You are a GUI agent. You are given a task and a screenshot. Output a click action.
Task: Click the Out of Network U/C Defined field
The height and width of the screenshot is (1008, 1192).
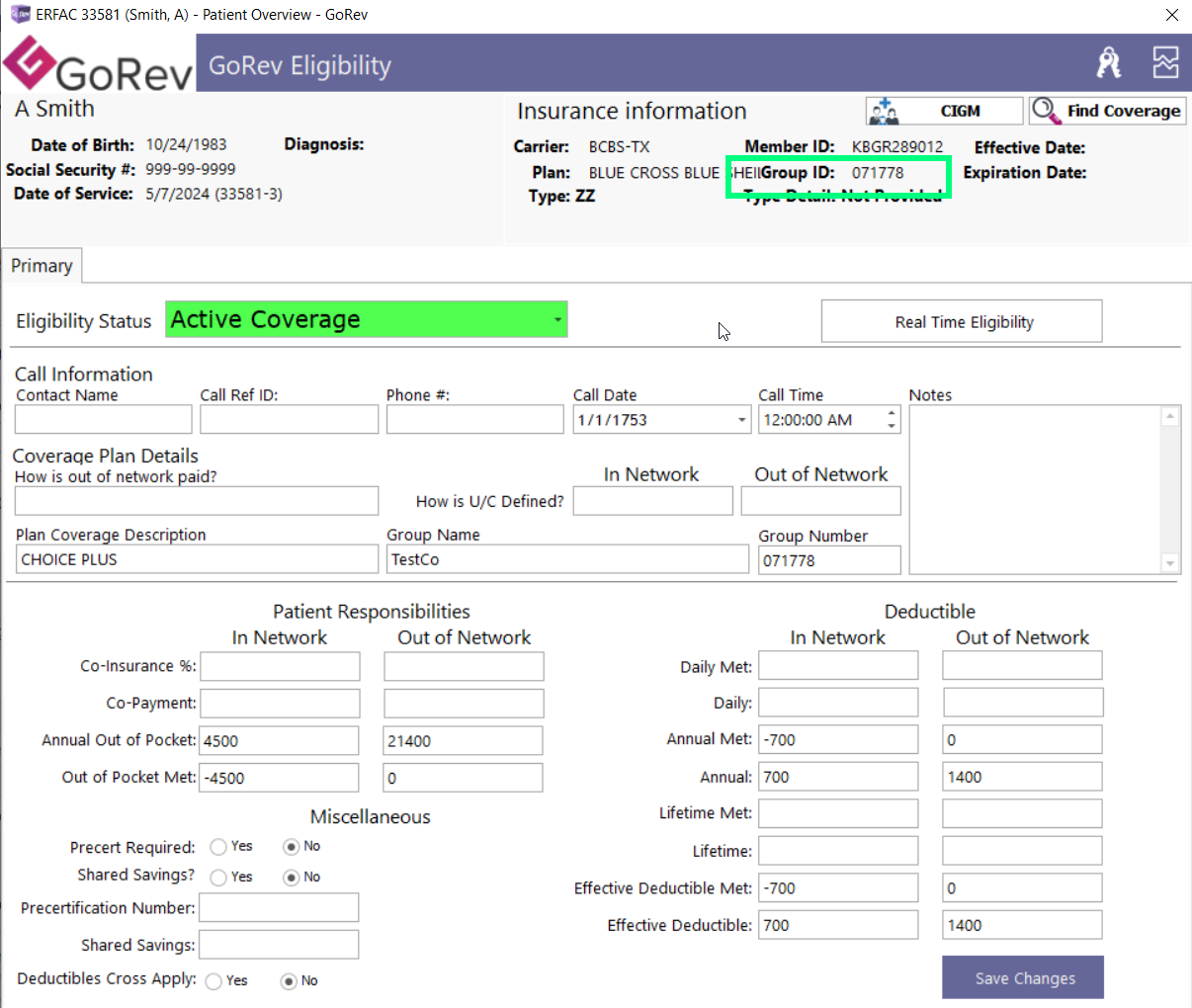(x=820, y=501)
